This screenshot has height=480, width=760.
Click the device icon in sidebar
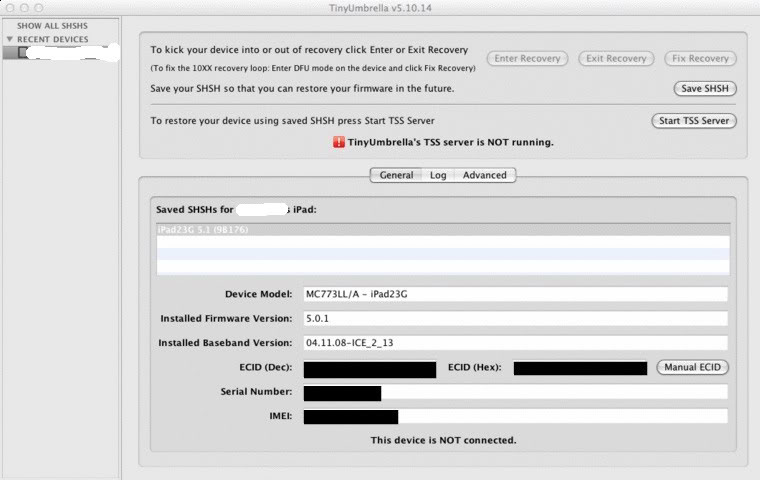(x=22, y=52)
